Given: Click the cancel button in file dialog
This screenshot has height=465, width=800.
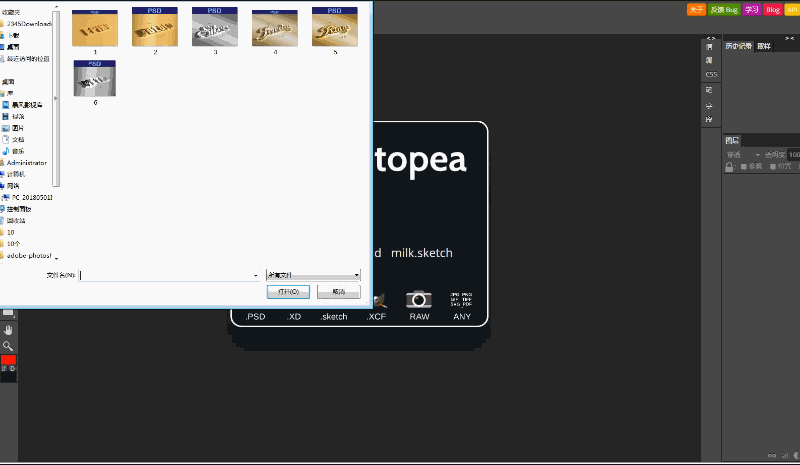Looking at the screenshot, I should tap(339, 291).
